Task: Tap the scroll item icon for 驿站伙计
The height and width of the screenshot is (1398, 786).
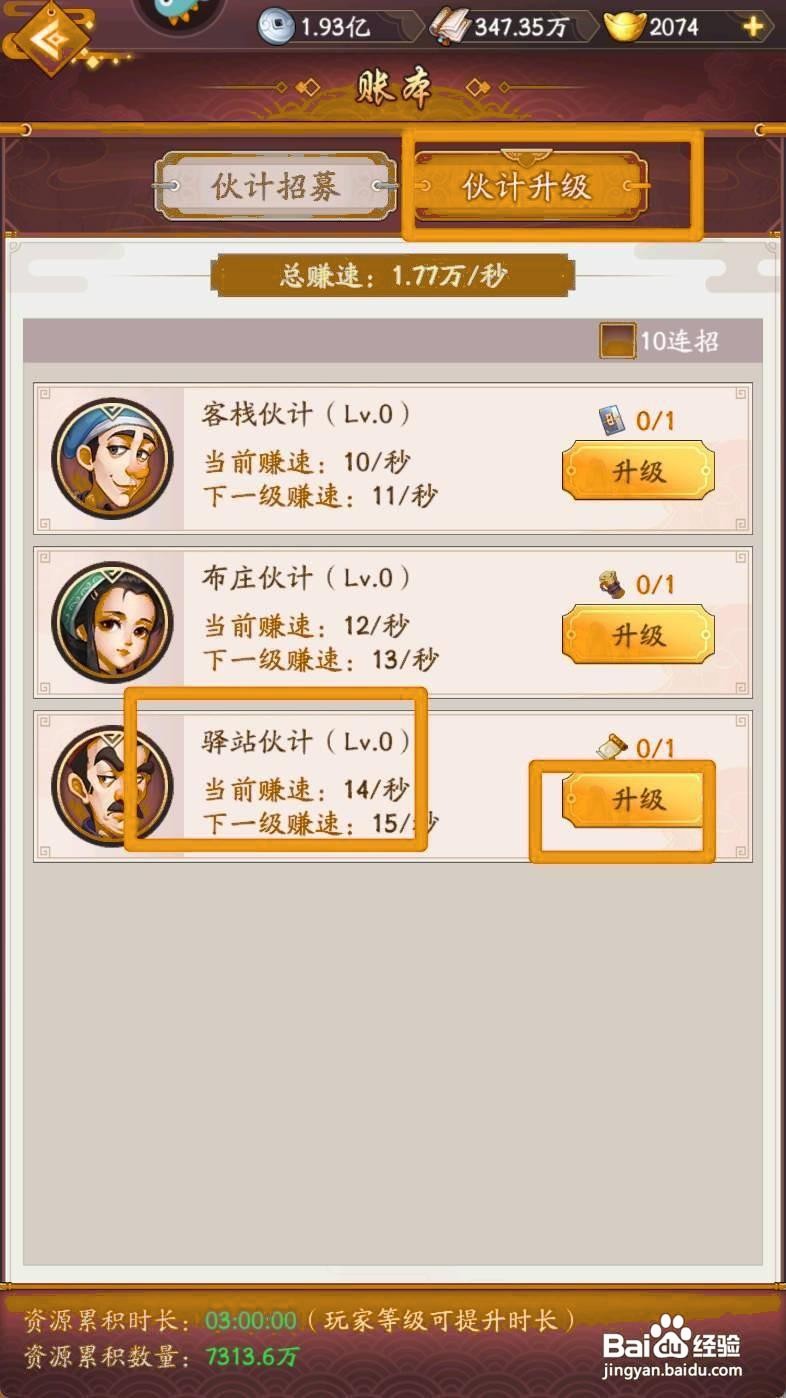Action: pos(612,747)
